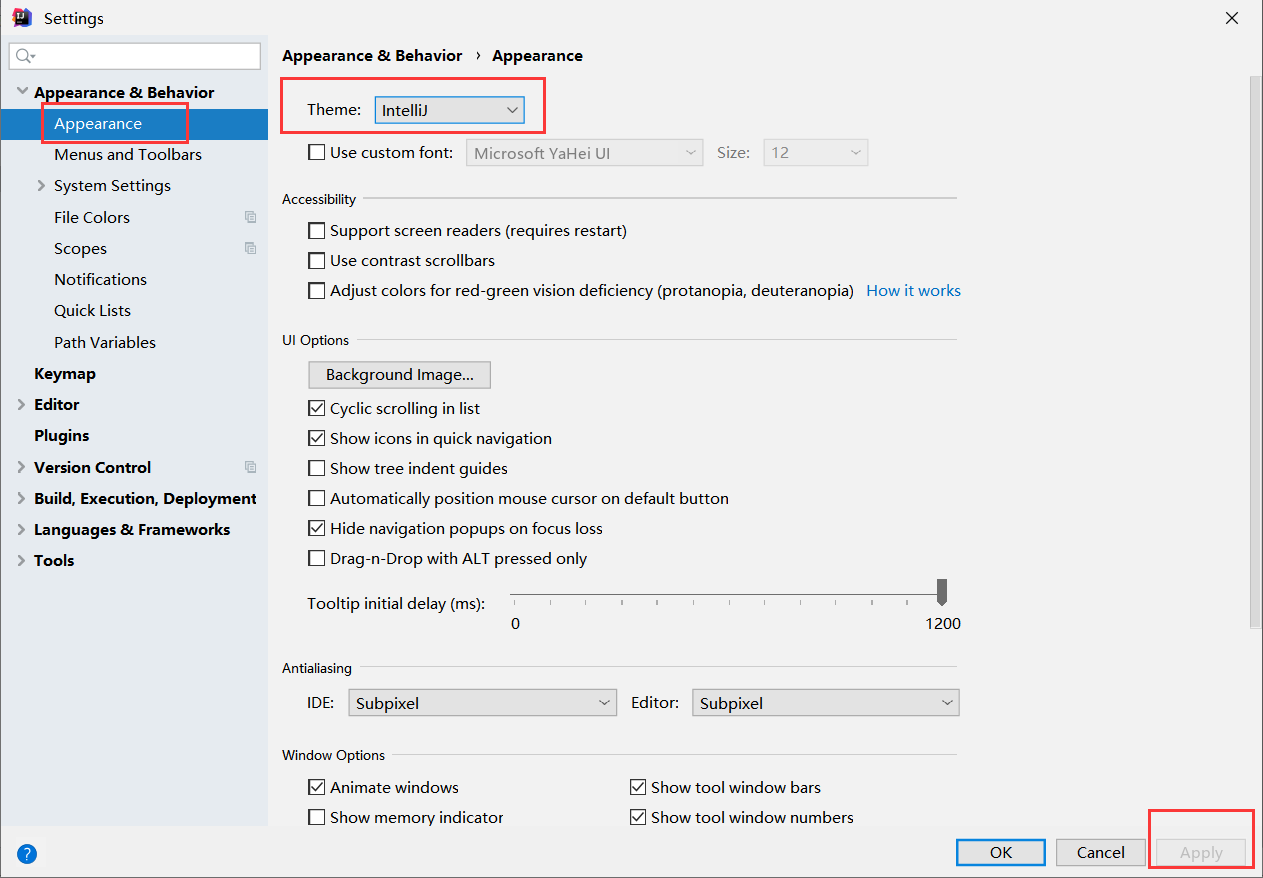Expand the Editor tree node
Screen dimensions: 1263x878
[x=22, y=405]
